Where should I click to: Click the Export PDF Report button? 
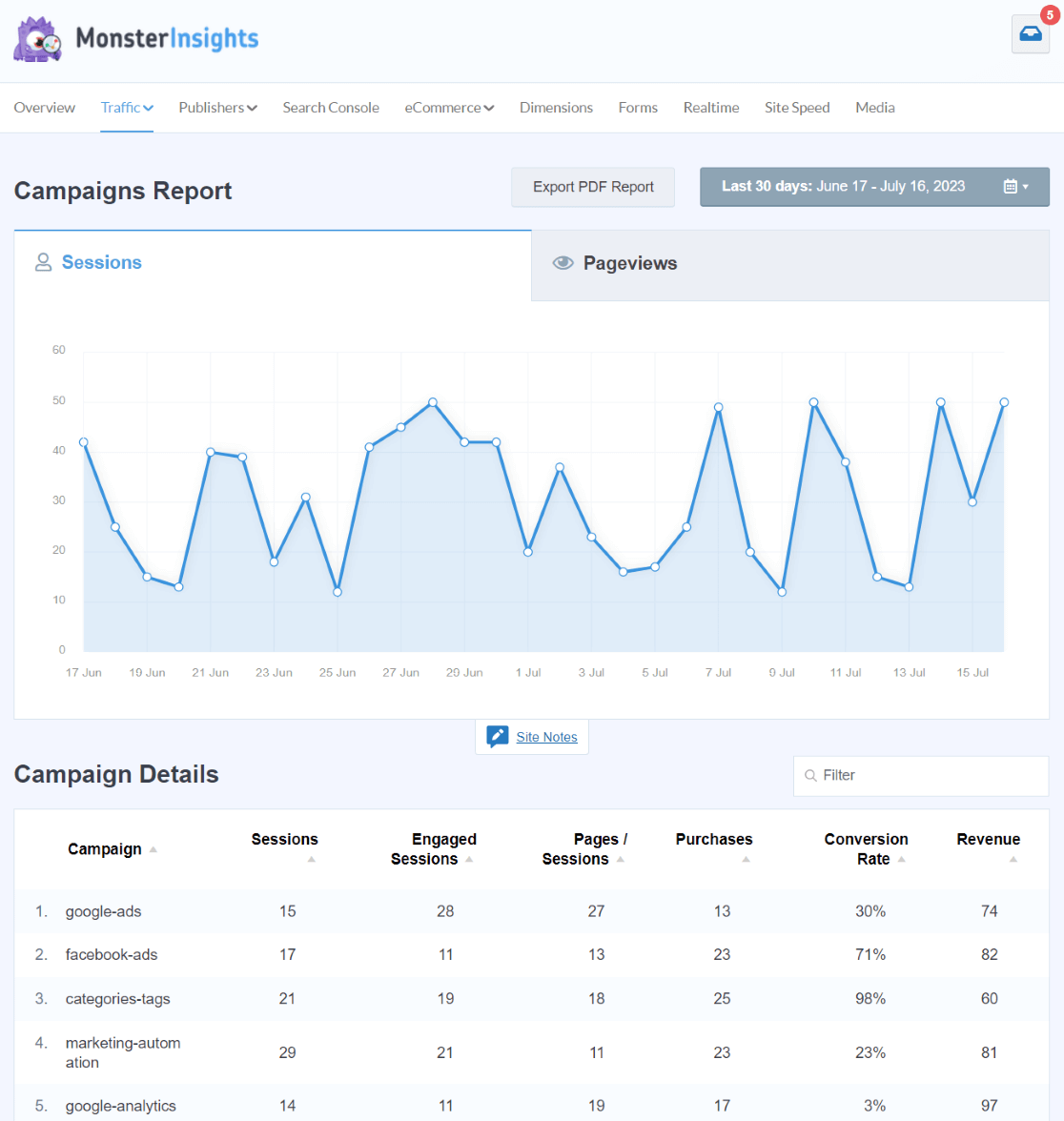tap(593, 187)
